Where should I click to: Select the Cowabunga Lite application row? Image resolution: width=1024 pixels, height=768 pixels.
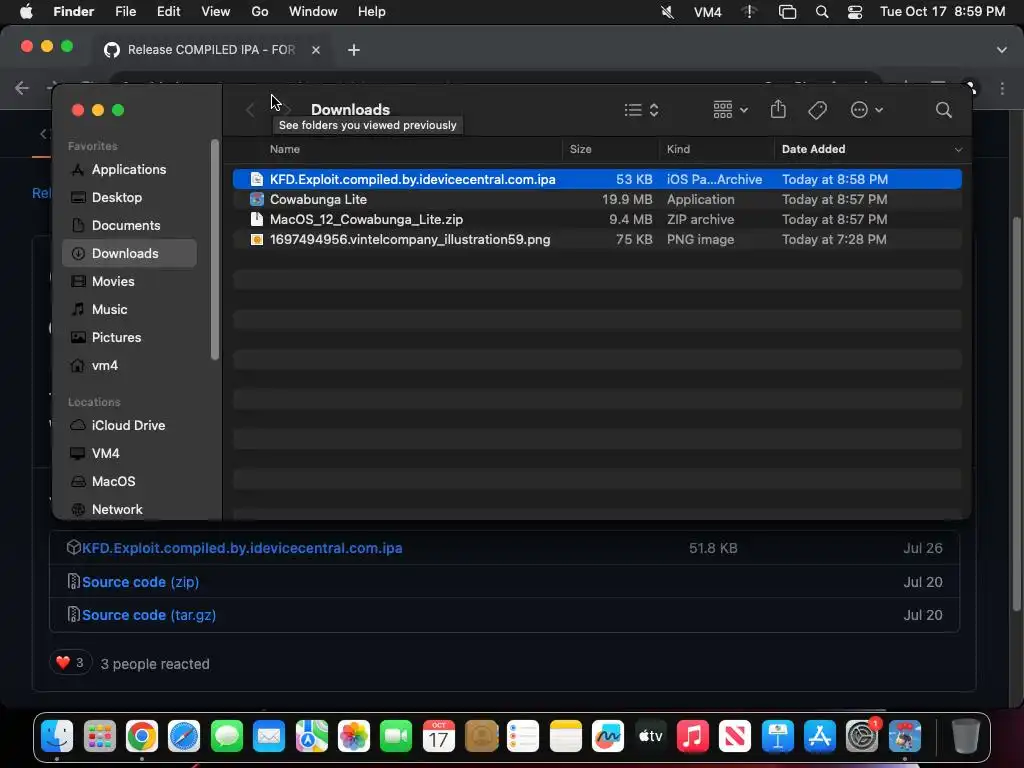(x=597, y=199)
